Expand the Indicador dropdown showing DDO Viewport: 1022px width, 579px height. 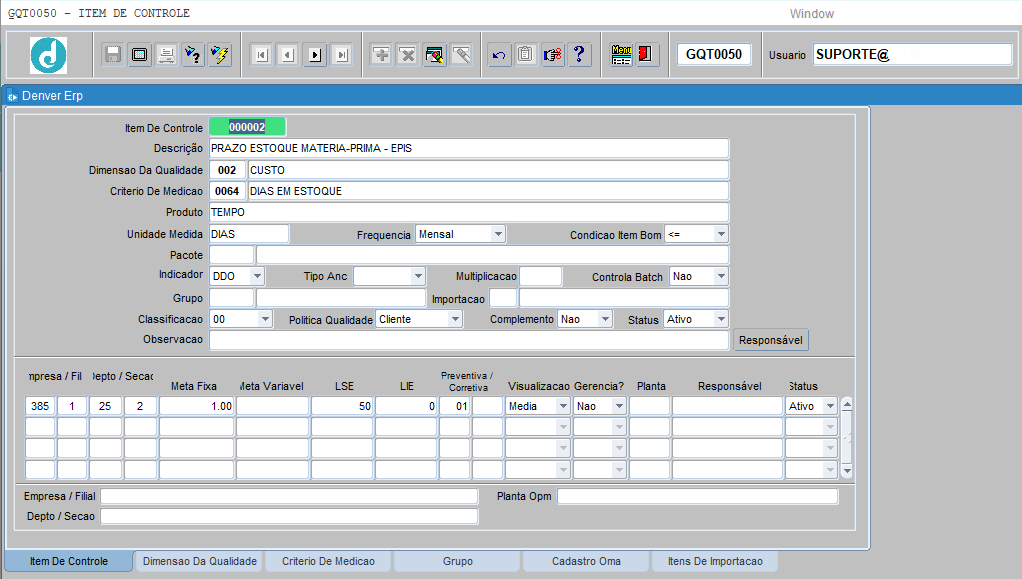[257, 276]
